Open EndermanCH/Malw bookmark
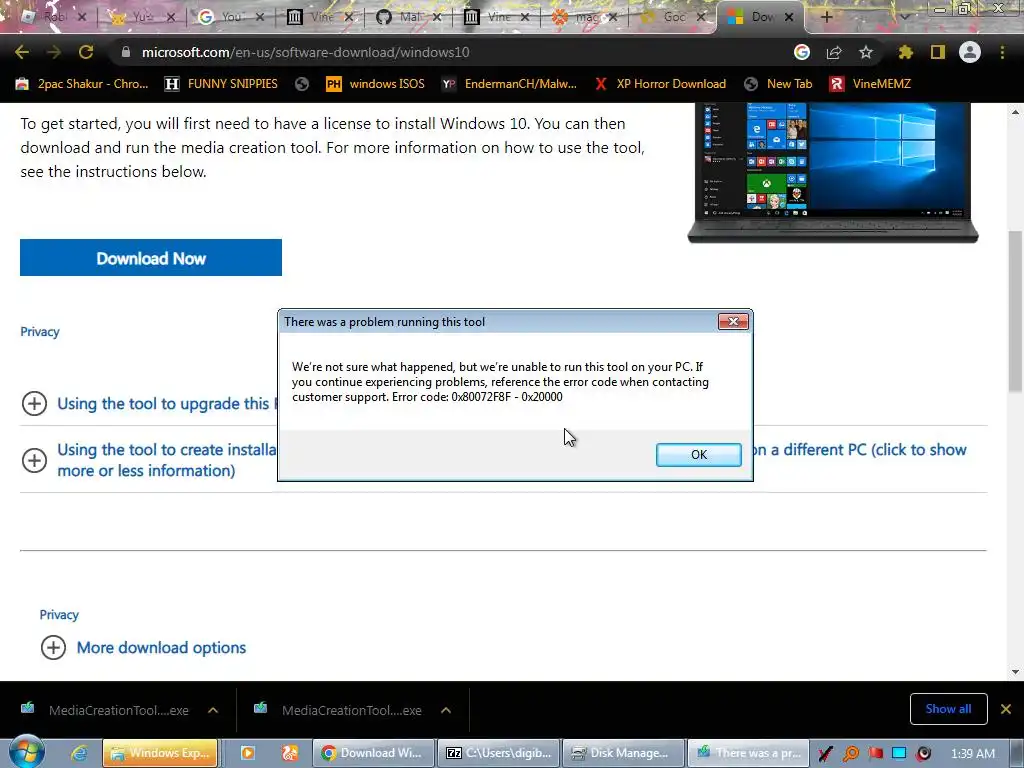1024x768 pixels. coord(509,84)
